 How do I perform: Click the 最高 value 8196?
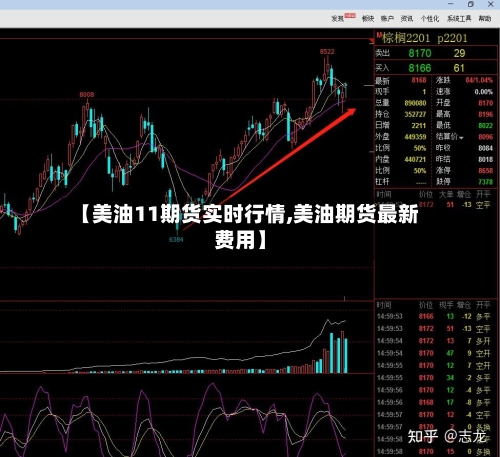(x=485, y=114)
